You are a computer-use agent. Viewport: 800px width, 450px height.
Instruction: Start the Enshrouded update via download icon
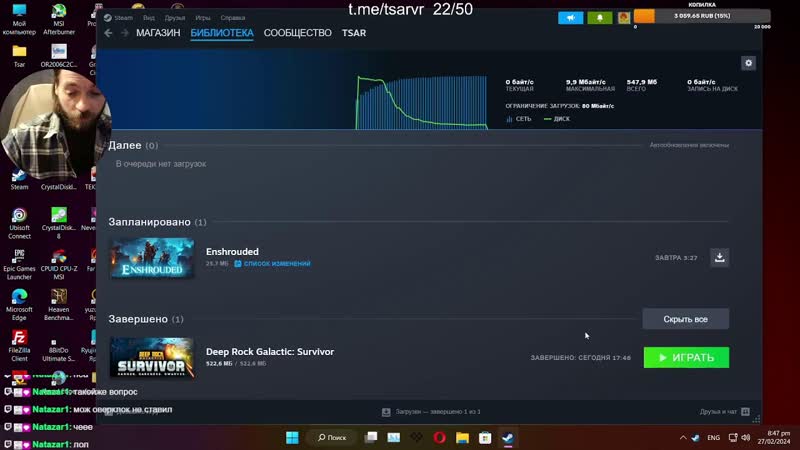pyautogui.click(x=719, y=257)
